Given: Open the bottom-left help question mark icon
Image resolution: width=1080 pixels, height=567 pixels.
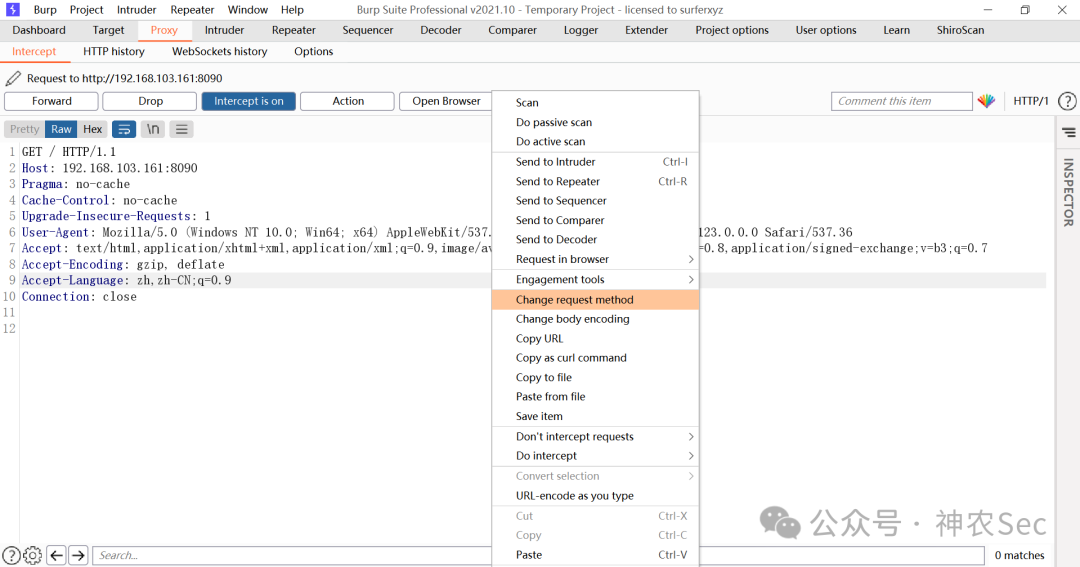Looking at the screenshot, I should click(12, 555).
